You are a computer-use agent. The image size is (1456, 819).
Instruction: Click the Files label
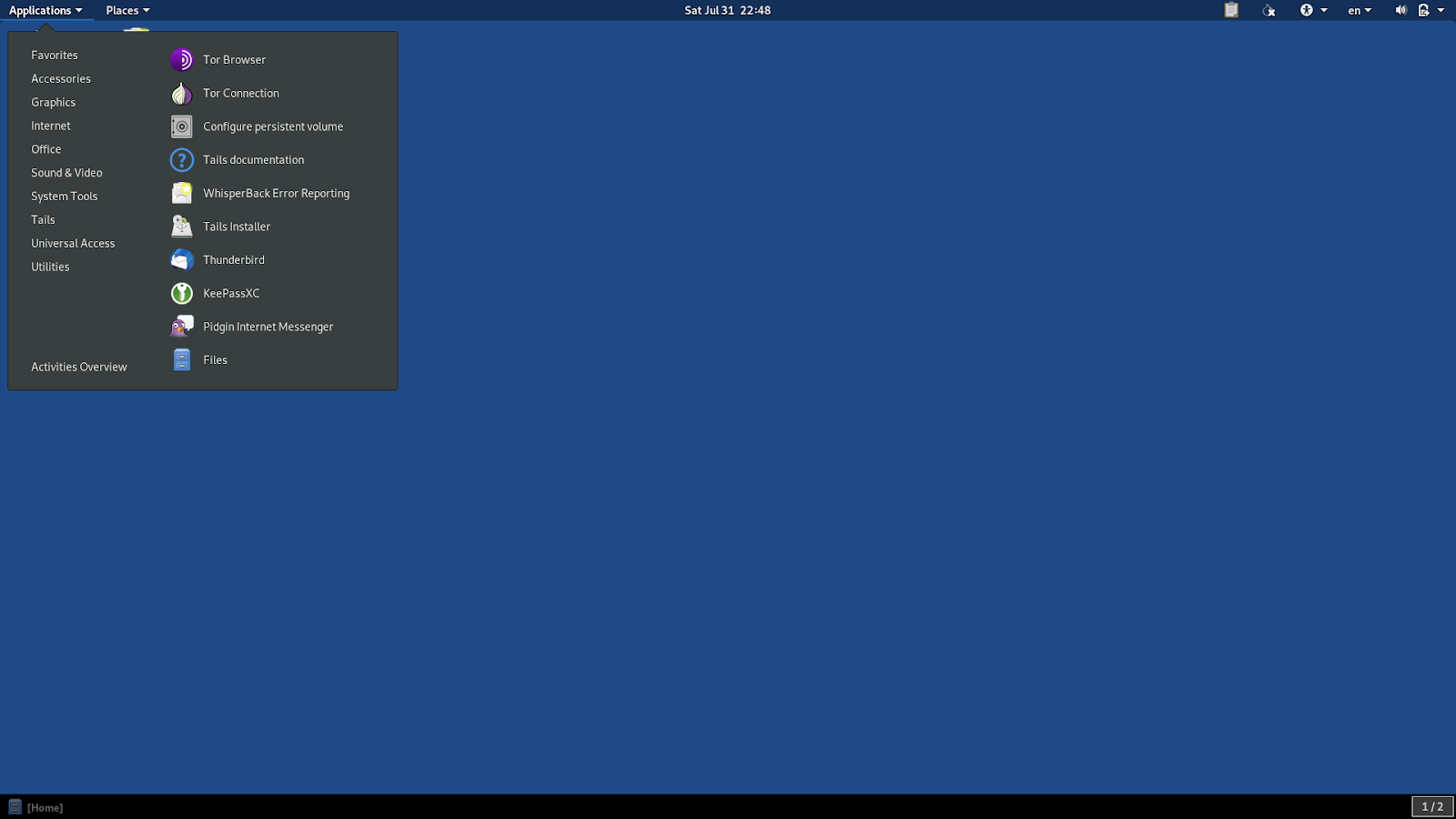[x=216, y=360]
